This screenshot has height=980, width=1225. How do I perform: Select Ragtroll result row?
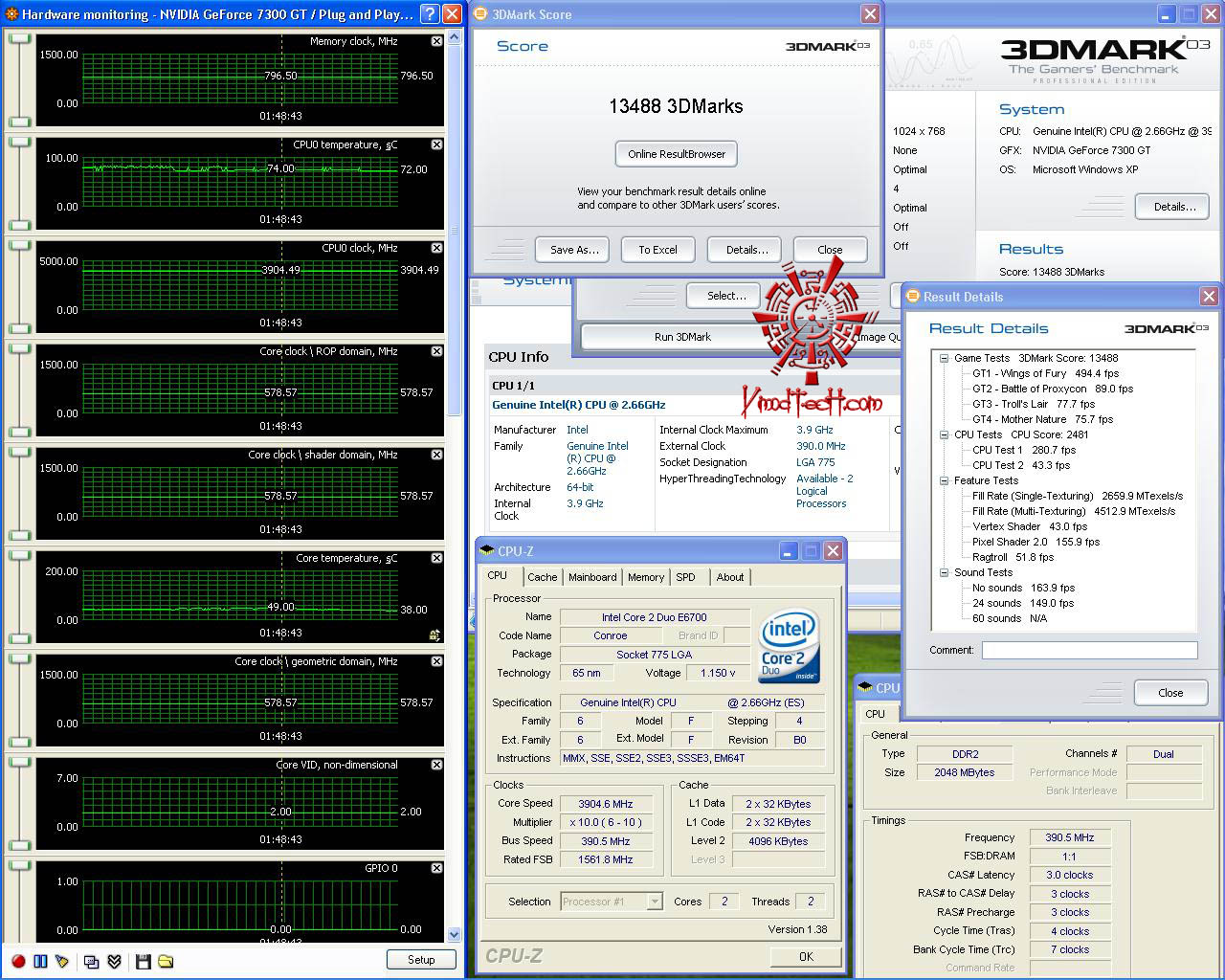point(1013,557)
